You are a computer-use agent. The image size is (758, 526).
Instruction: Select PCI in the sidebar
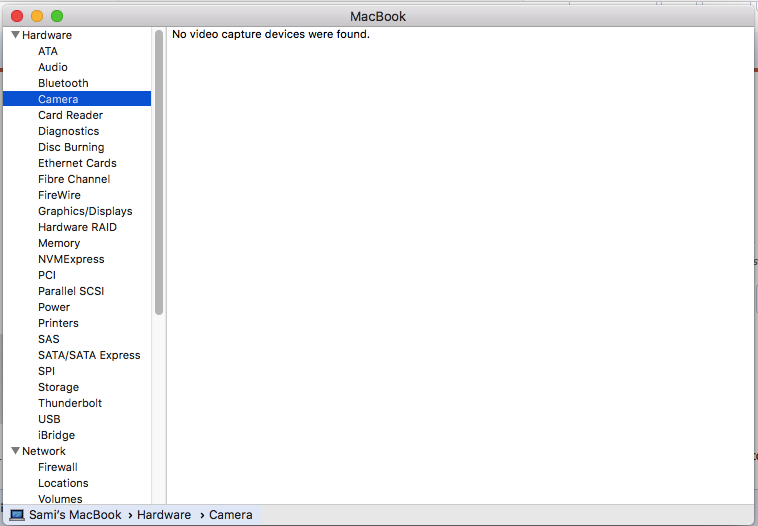tap(47, 275)
